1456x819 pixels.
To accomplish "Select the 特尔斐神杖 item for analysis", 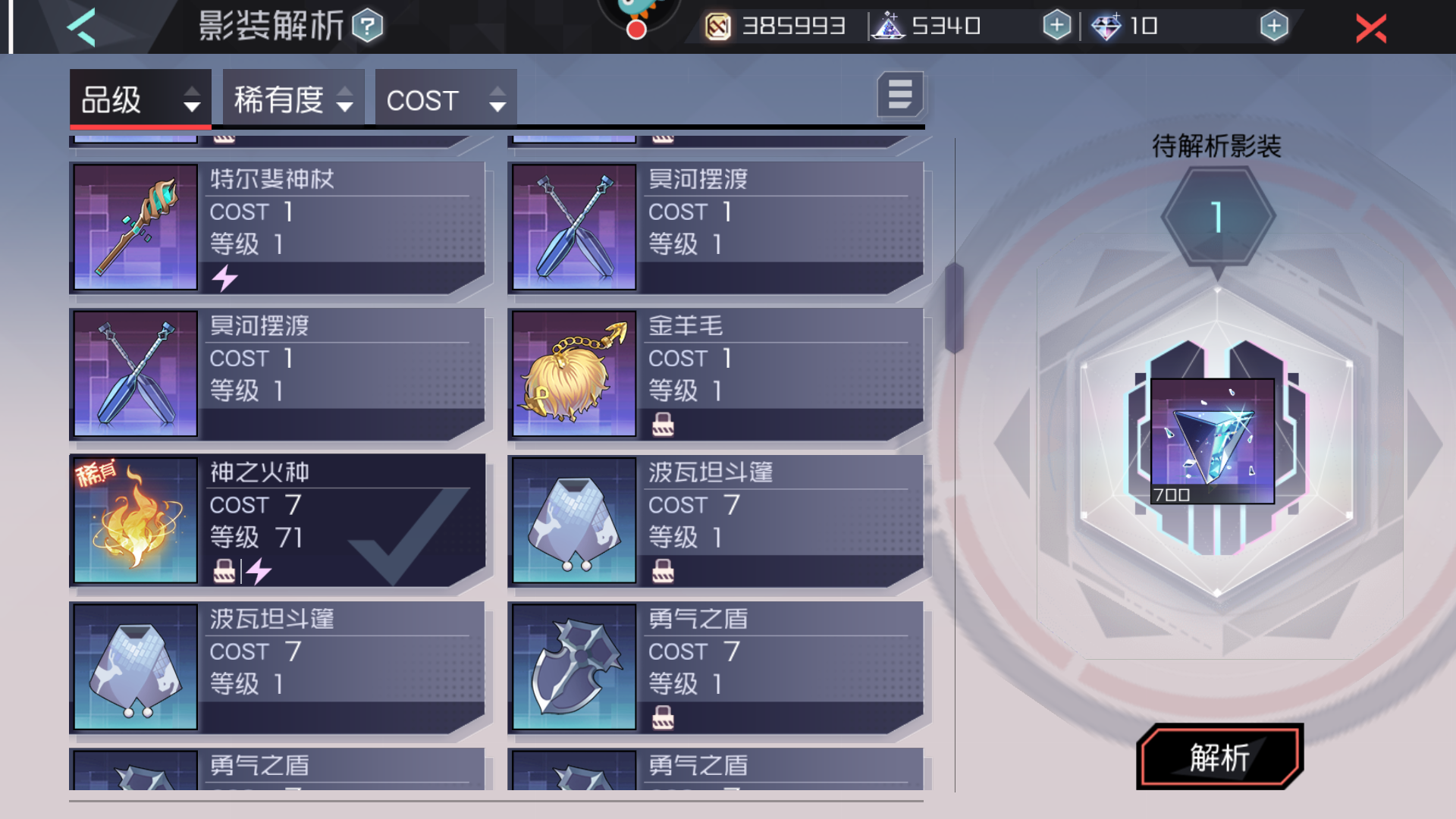I will click(x=278, y=227).
